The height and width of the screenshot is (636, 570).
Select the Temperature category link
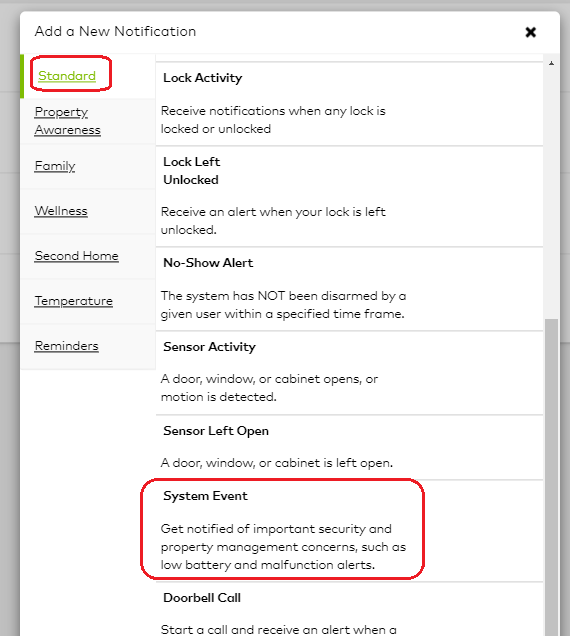coord(73,301)
